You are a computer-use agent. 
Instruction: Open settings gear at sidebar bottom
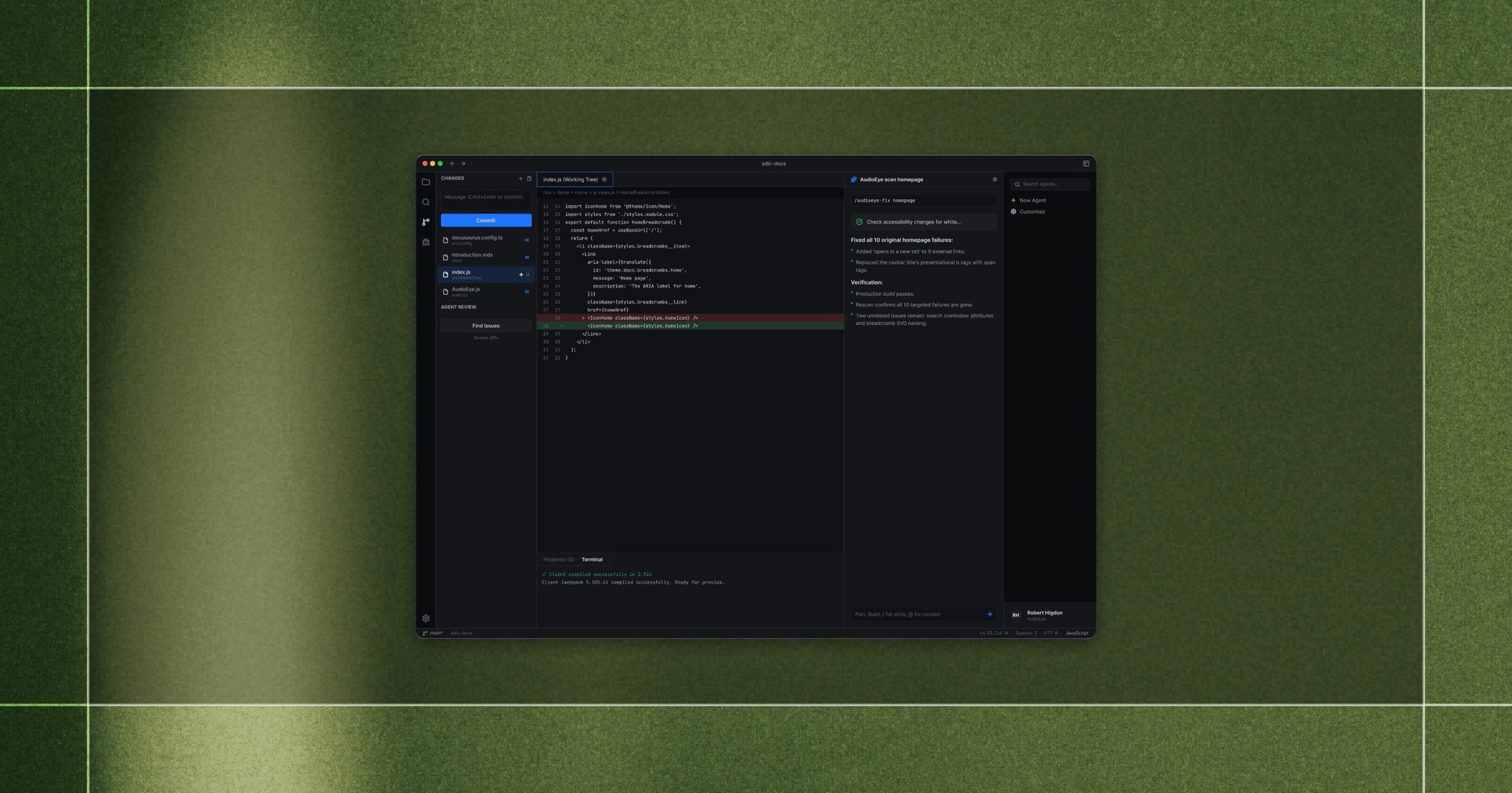point(426,618)
